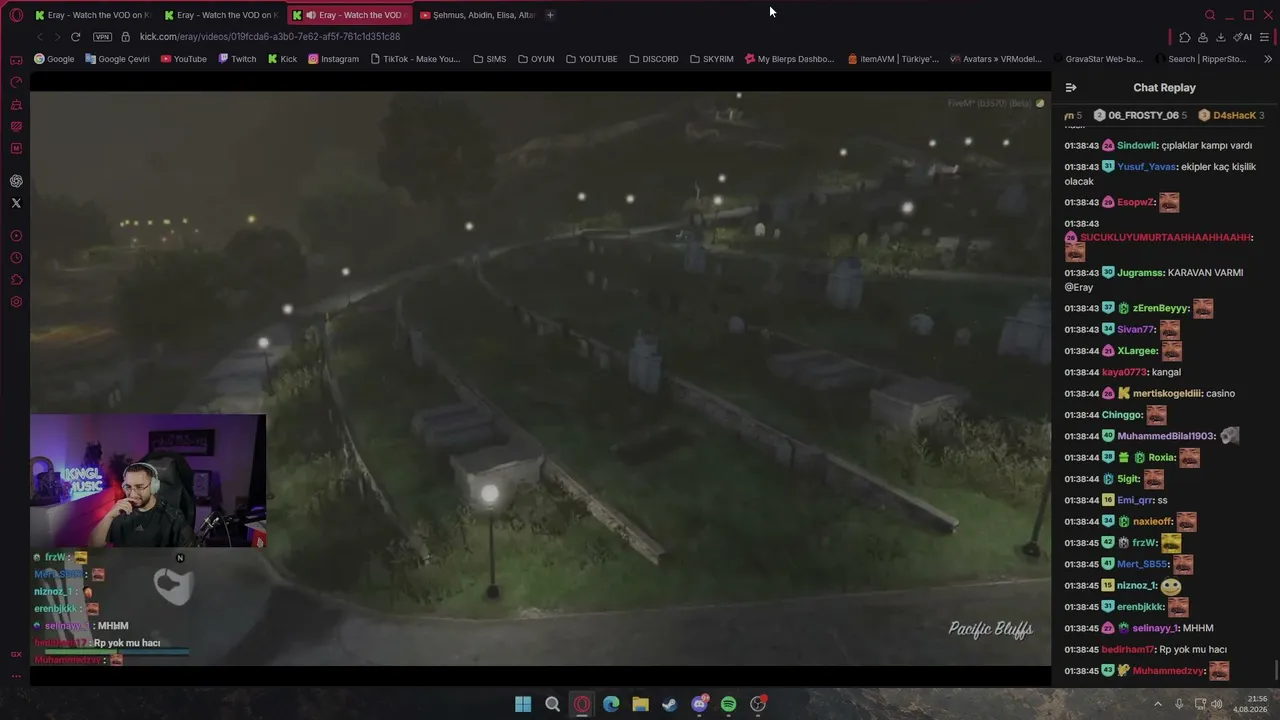Open the X (Twitter) sidebar panel
This screenshot has height=720, width=1280.
tap(16, 203)
